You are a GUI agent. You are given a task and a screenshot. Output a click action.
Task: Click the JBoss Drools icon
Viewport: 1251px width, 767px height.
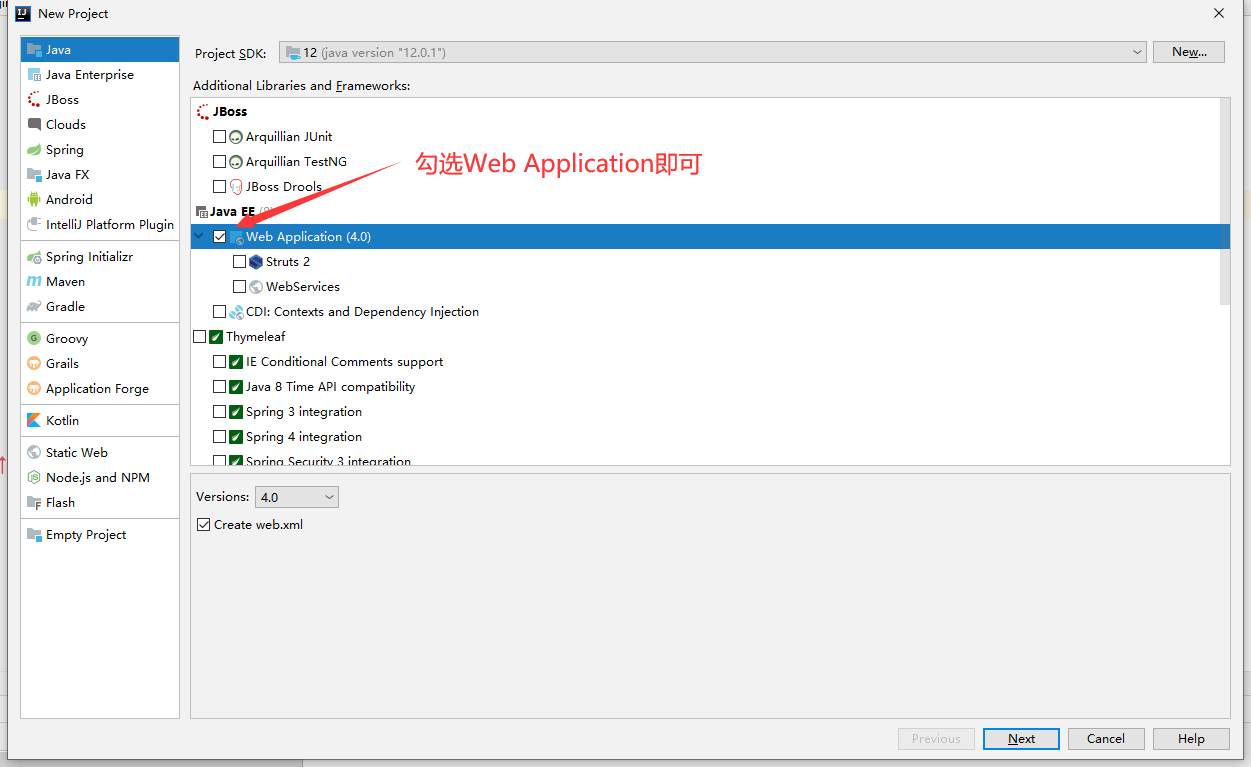pyautogui.click(x=236, y=187)
